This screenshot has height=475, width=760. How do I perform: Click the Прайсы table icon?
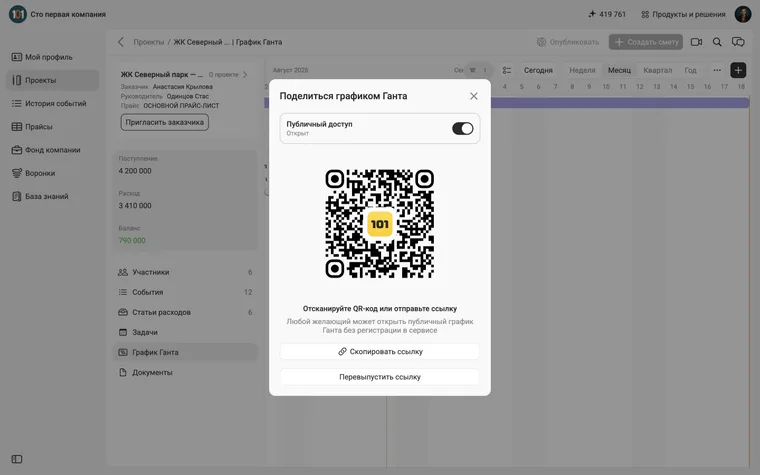[x=17, y=127]
